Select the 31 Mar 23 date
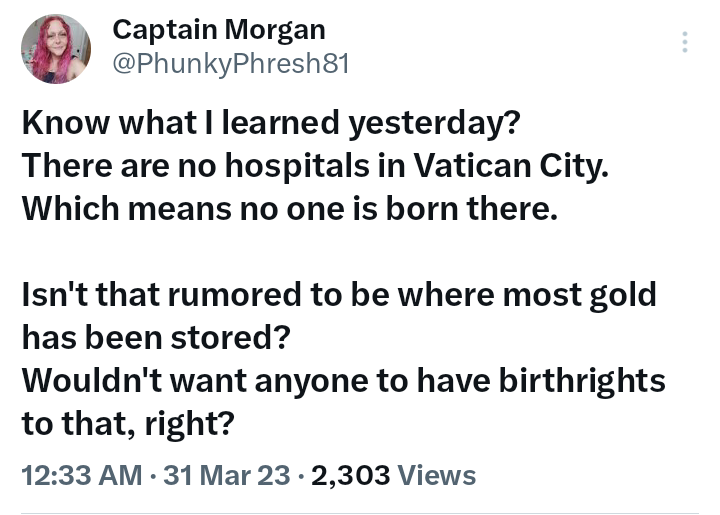This screenshot has height=515, width=720. pos(229,476)
